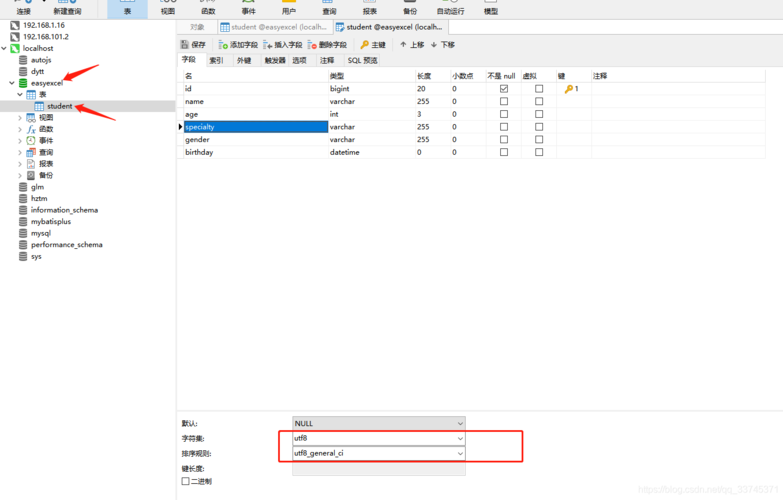Image resolution: width=783 pixels, height=500 pixels.
Task: Open the 字符集 utf8 charset dropdown
Action: tap(379, 438)
